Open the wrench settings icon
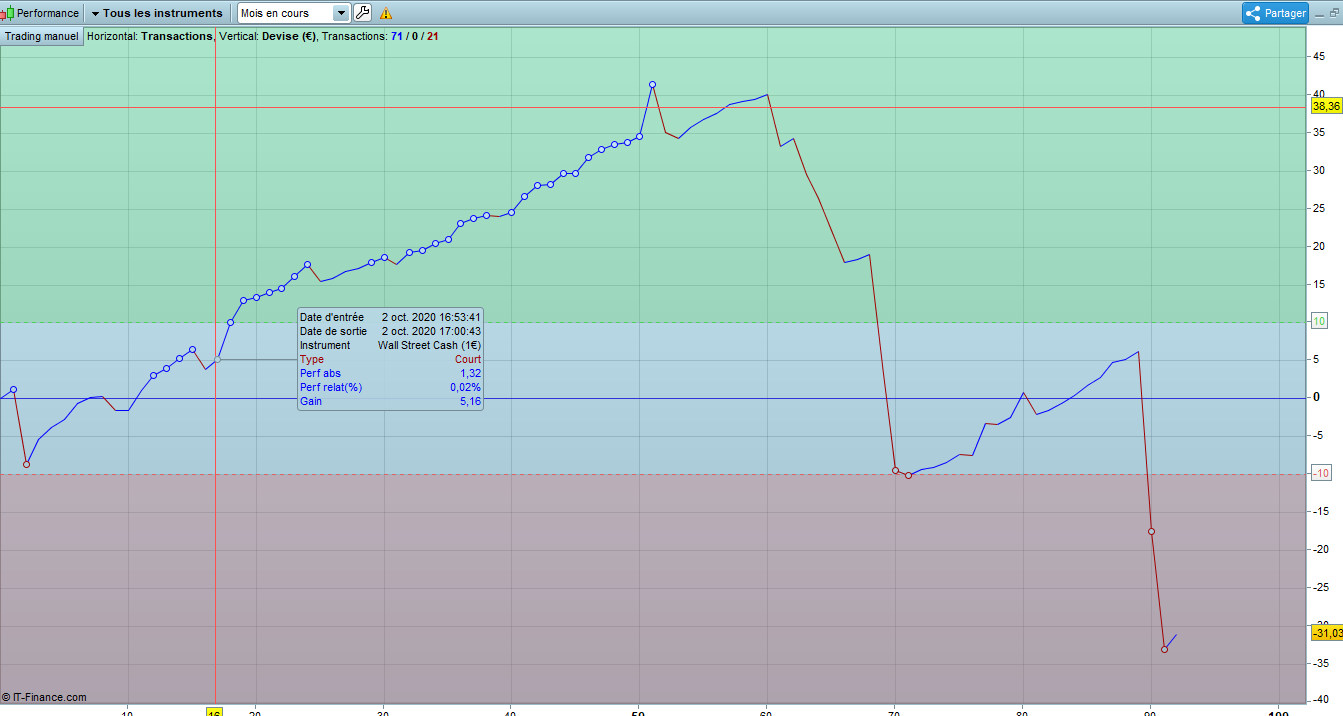This screenshot has width=1343, height=716. pos(362,13)
